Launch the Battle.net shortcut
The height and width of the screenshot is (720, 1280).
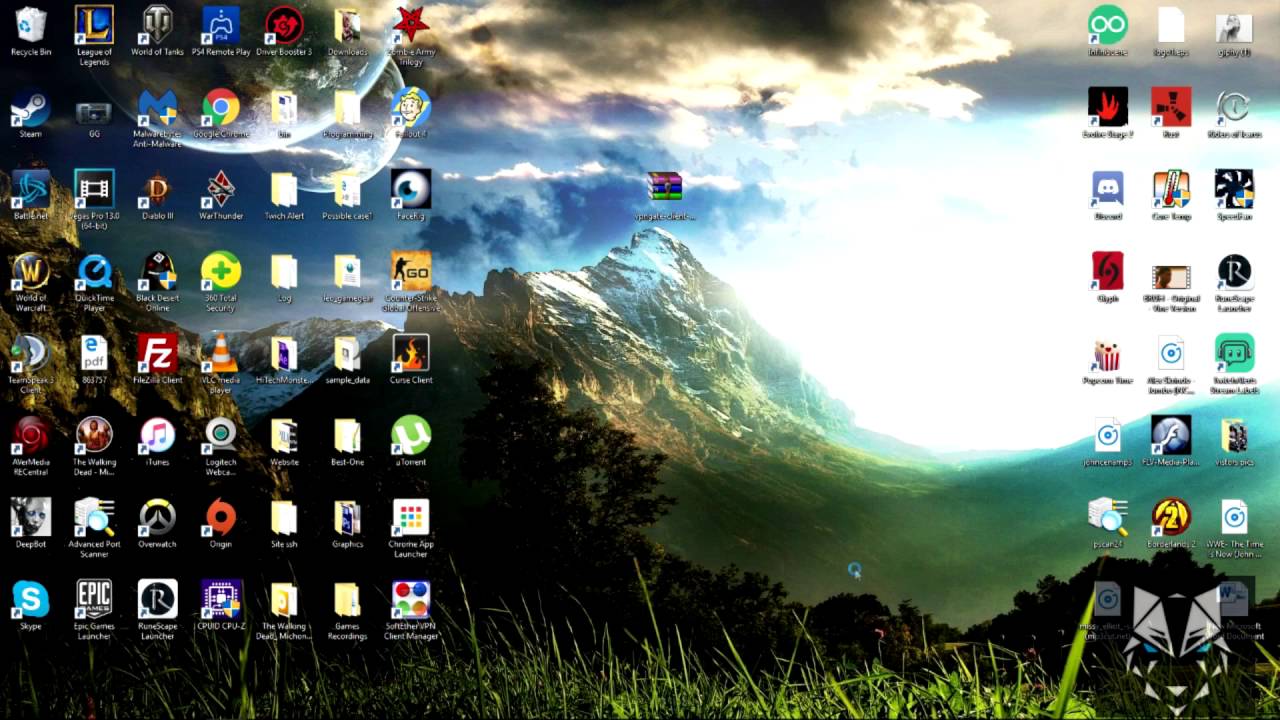point(31,189)
